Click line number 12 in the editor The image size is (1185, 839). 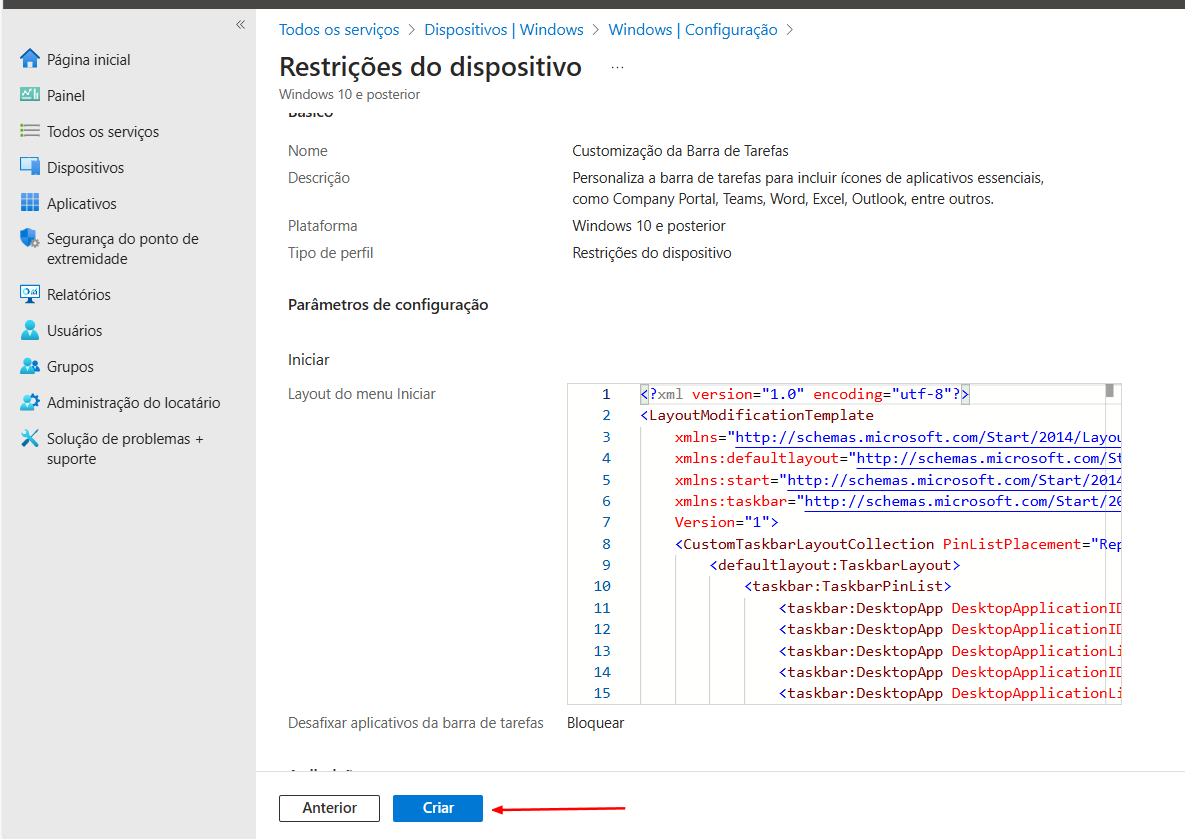[602, 629]
